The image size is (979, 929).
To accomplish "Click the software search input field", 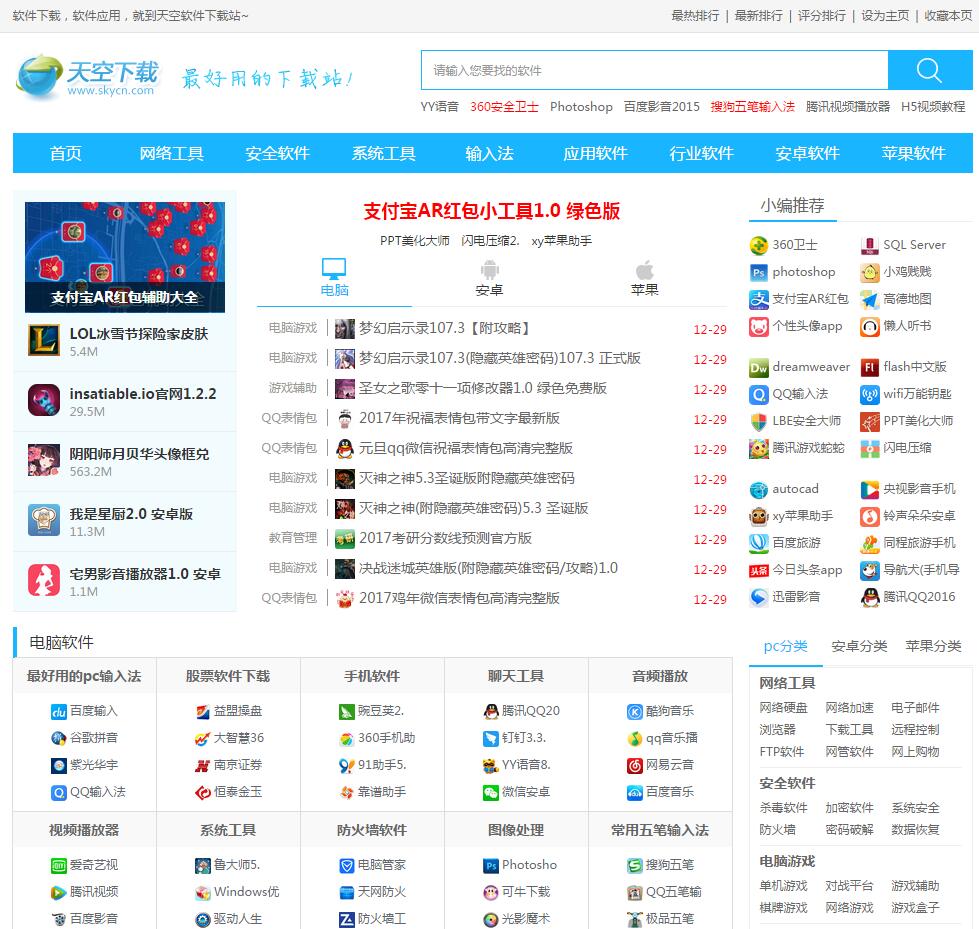I will click(654, 71).
